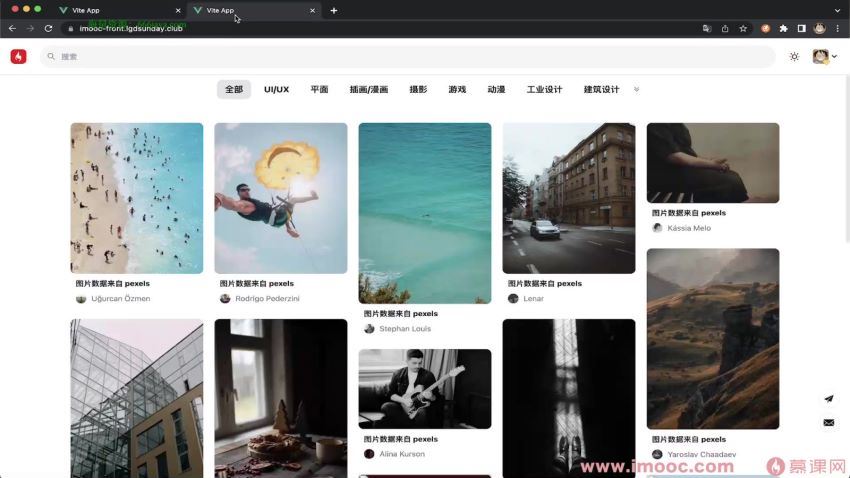Image resolution: width=850 pixels, height=478 pixels.
Task: Click the paper plane feedback icon
Action: pyautogui.click(x=829, y=399)
